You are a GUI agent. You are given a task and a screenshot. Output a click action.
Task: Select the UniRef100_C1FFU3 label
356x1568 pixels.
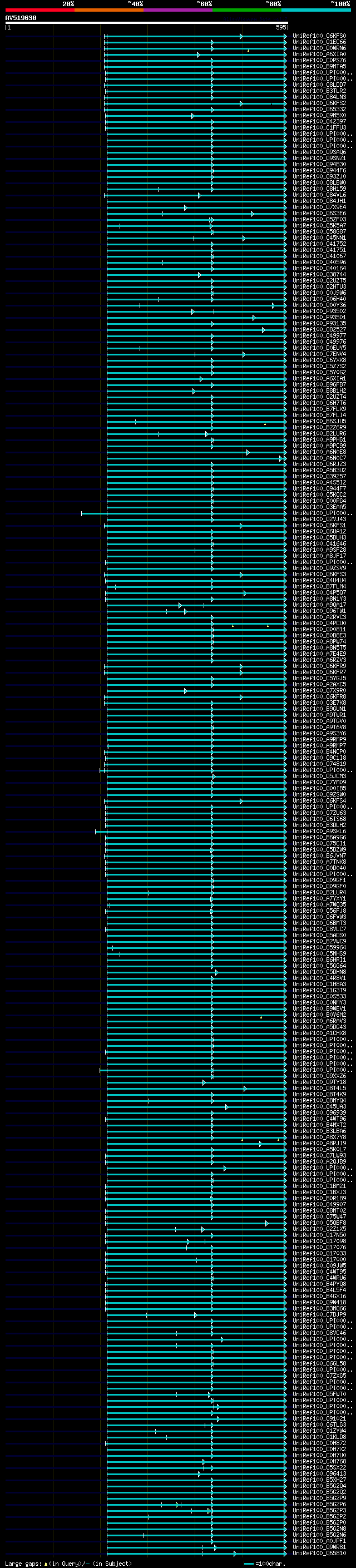[319, 128]
